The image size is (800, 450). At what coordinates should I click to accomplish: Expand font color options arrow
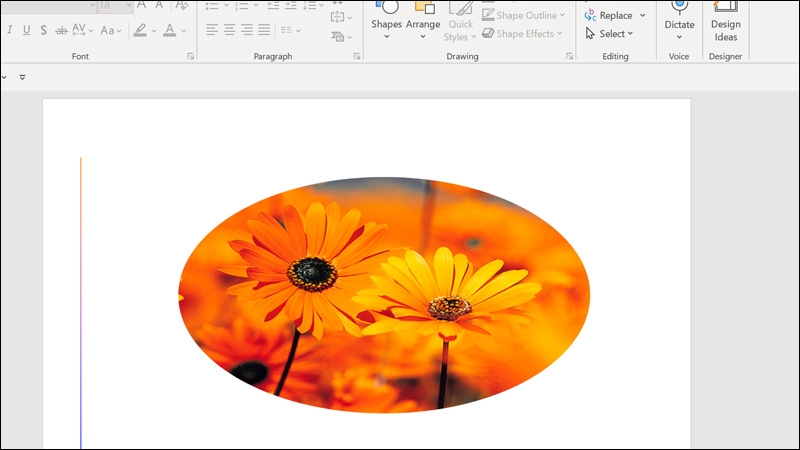[x=184, y=31]
